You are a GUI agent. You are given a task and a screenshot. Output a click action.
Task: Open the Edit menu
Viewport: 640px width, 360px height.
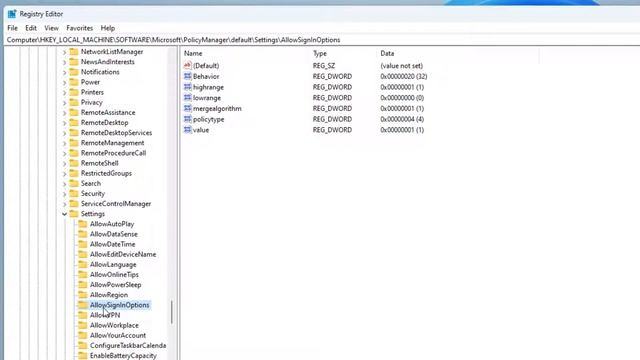click(31, 28)
